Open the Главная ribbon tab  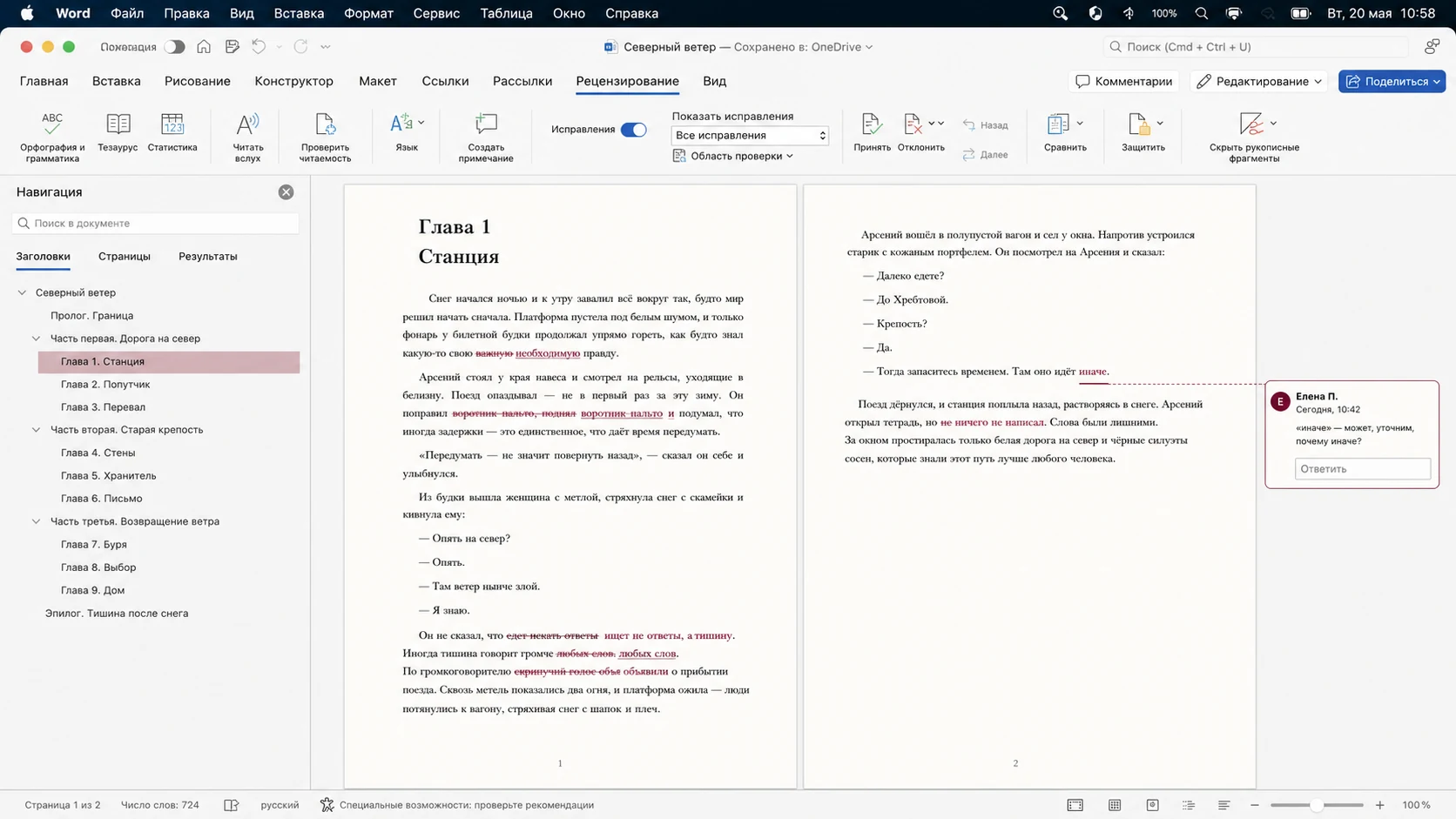pyautogui.click(x=44, y=81)
